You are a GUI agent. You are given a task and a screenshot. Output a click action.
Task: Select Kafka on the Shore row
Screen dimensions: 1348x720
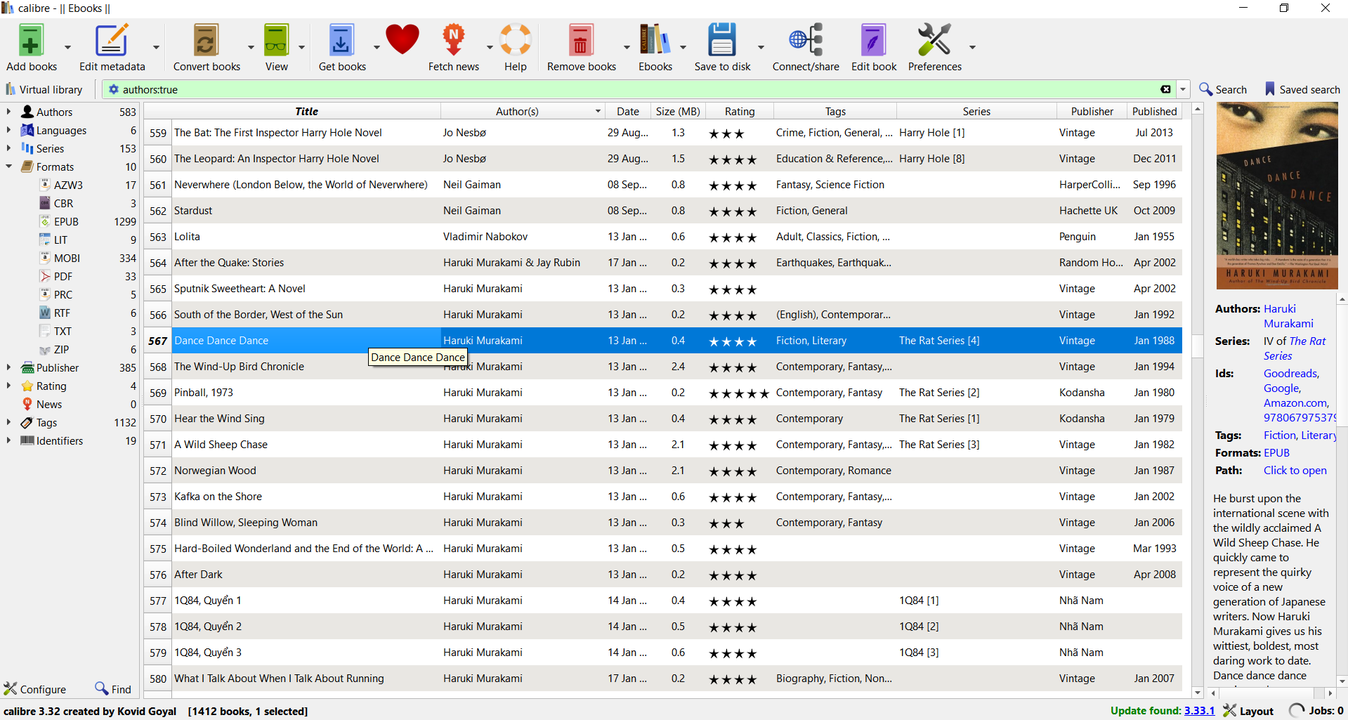click(x=663, y=496)
